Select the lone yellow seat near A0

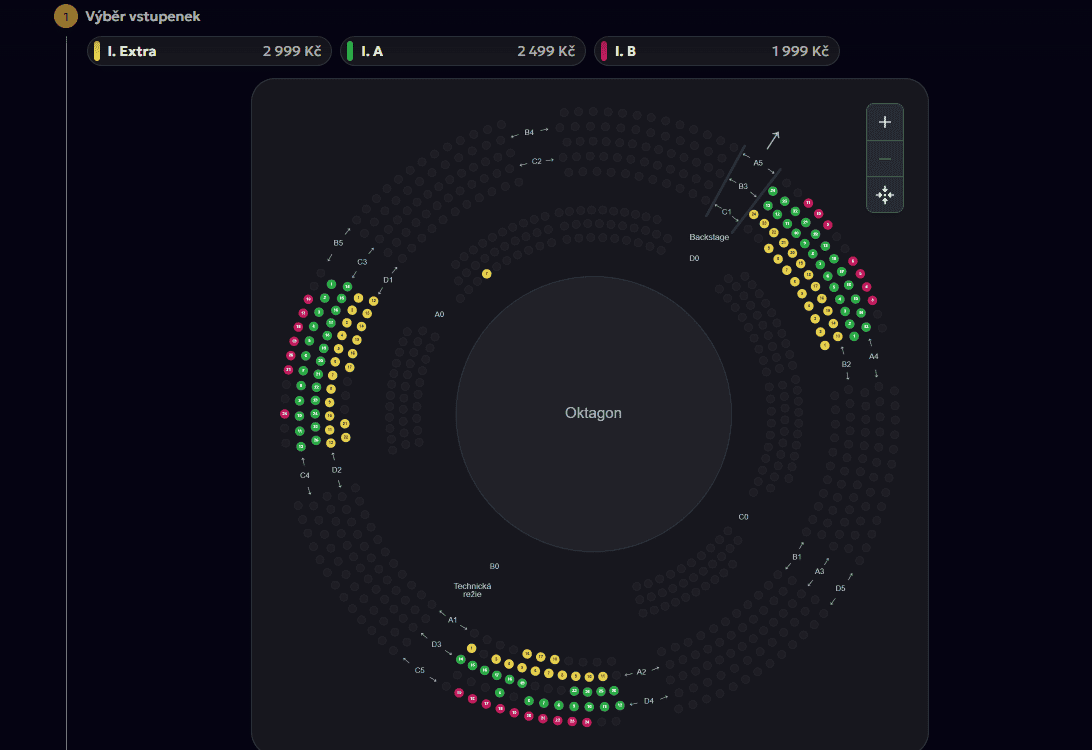coord(487,274)
